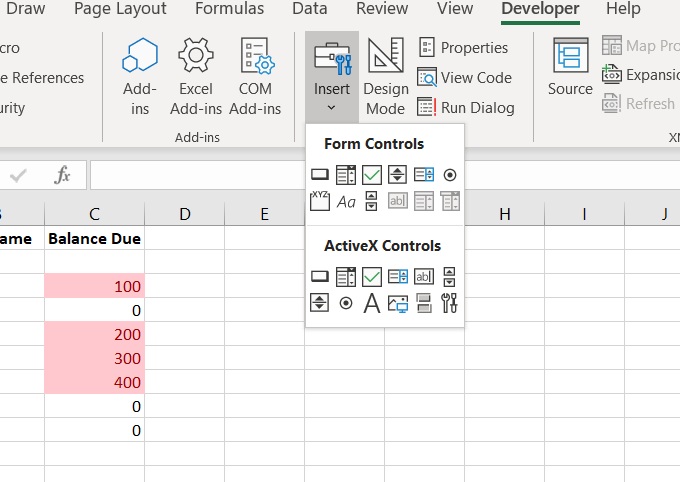Pick the Form Controls combo box

[346, 175]
